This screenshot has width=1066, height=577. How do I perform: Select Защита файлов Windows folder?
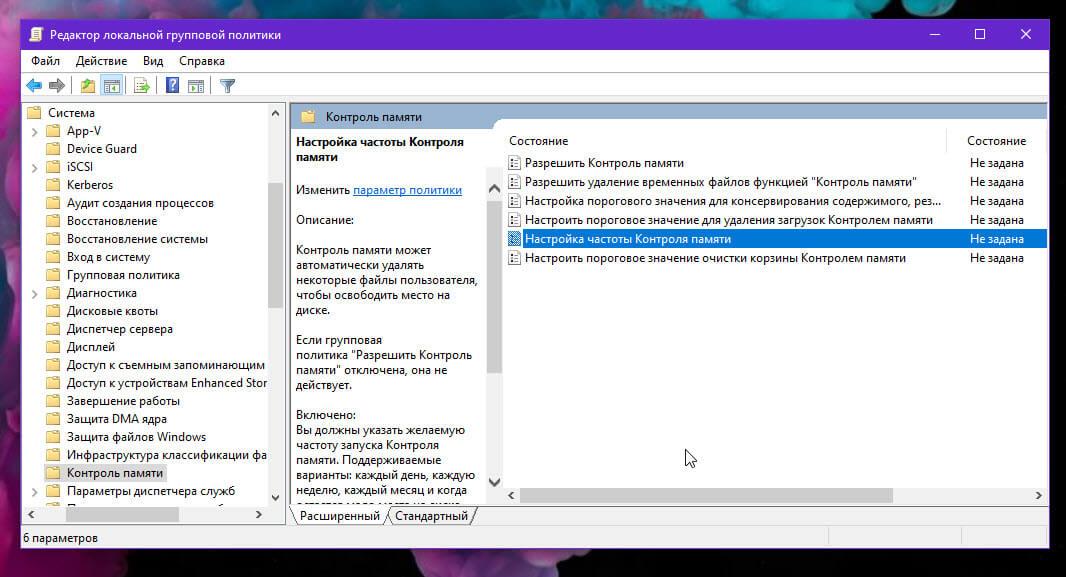coord(136,437)
